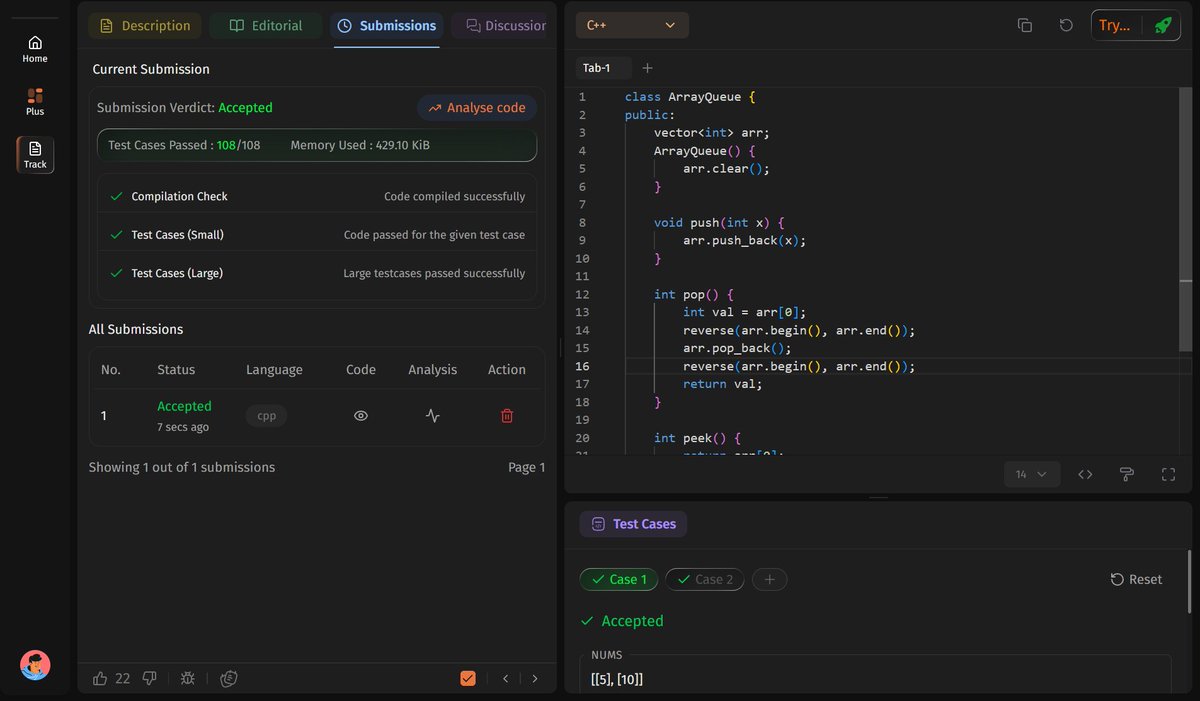Screen dimensions: 1200x701
Task: Click the Analyse code button
Action: pyautogui.click(x=477, y=107)
